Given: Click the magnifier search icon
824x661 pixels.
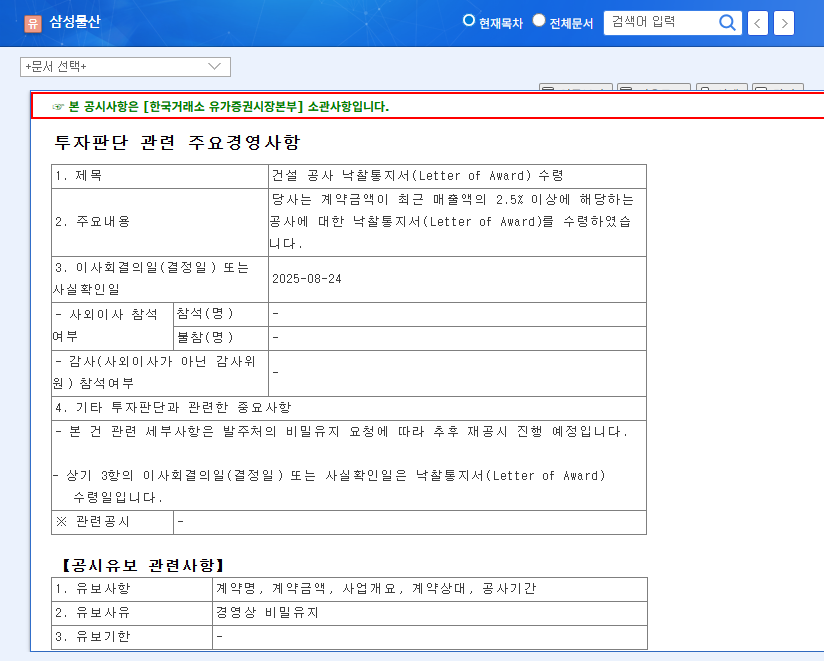Looking at the screenshot, I should pos(727,23).
